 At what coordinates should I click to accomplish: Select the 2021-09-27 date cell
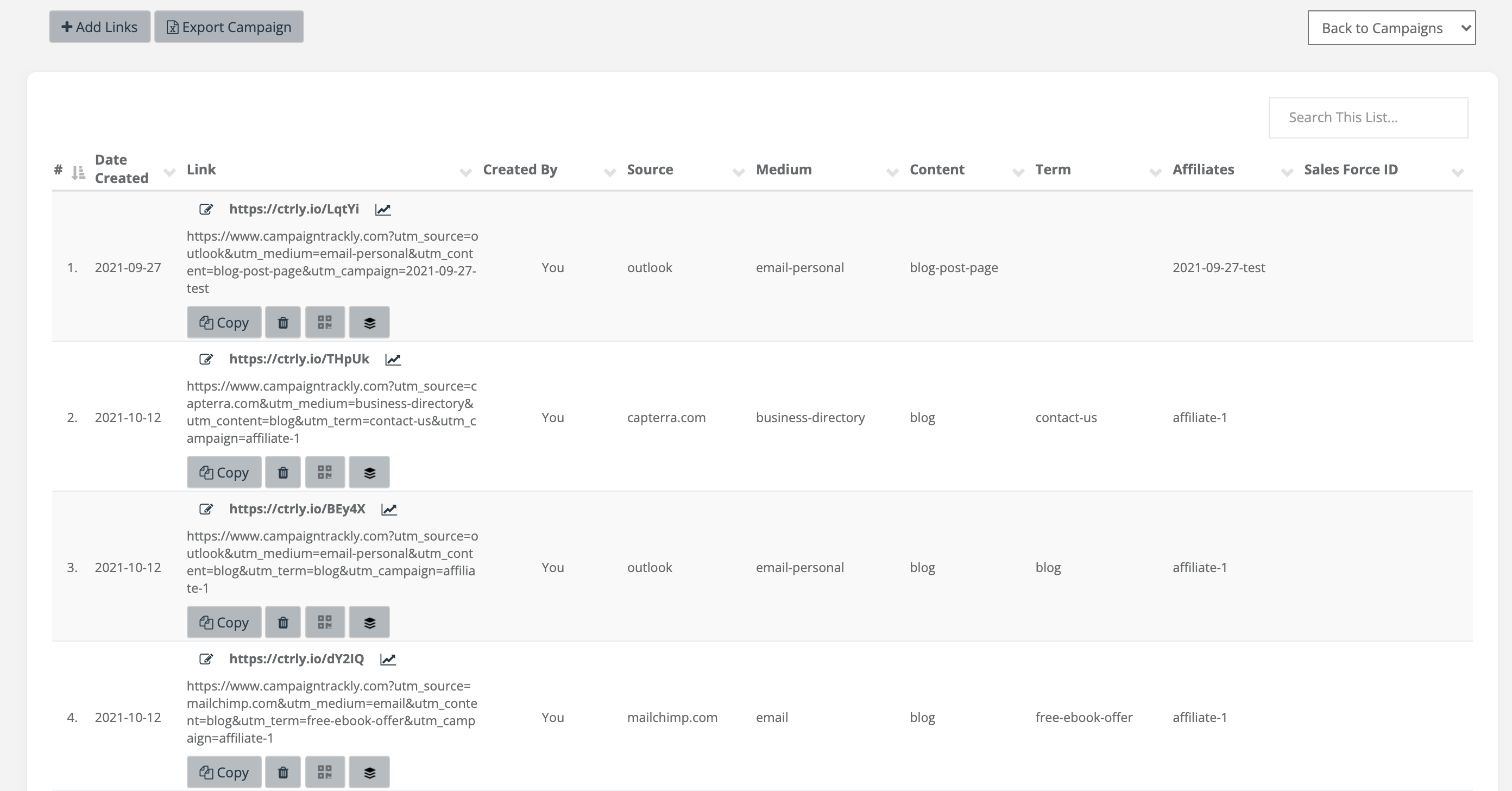tap(128, 268)
